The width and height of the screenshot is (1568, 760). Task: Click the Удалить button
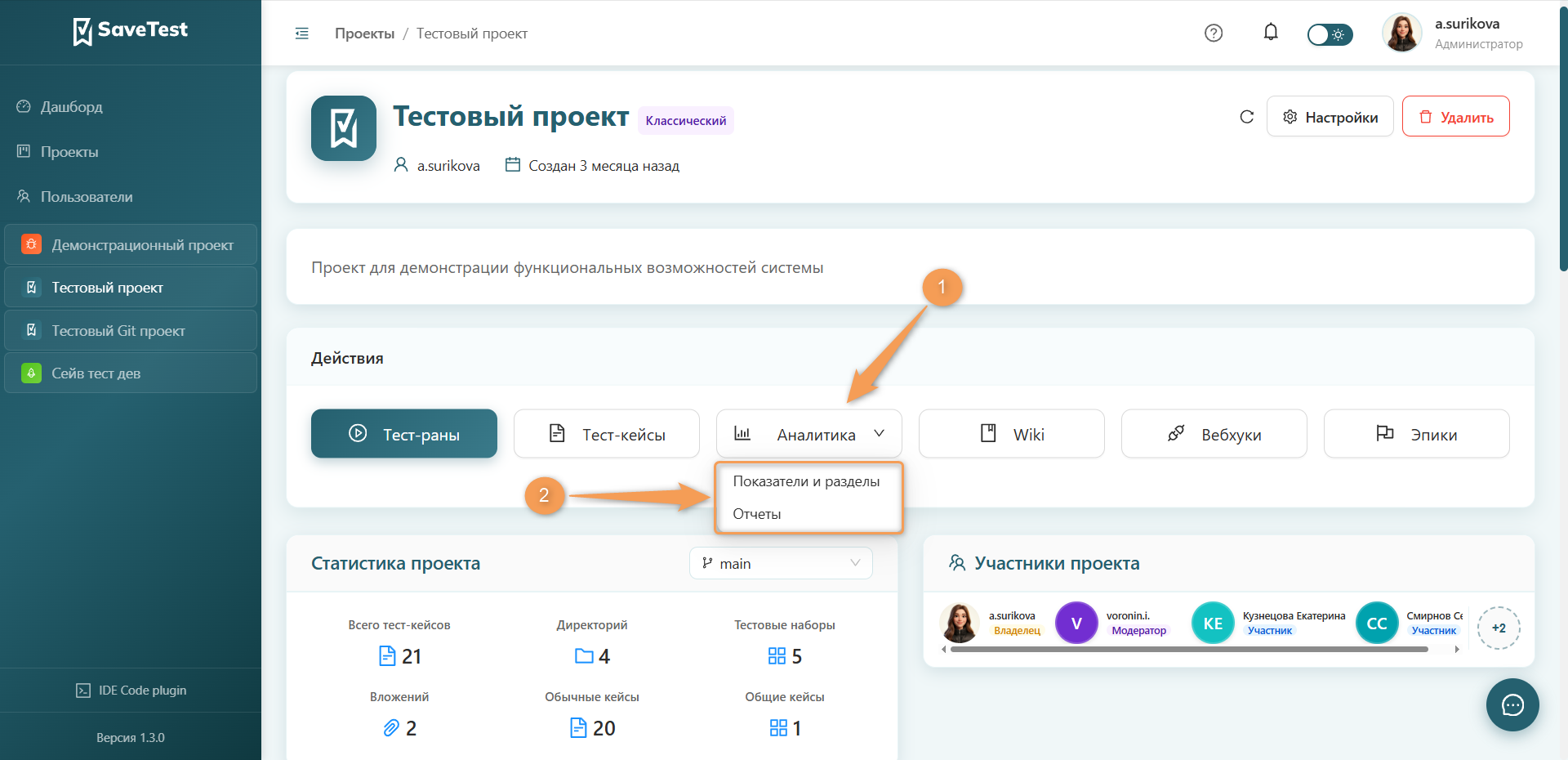tap(1456, 117)
